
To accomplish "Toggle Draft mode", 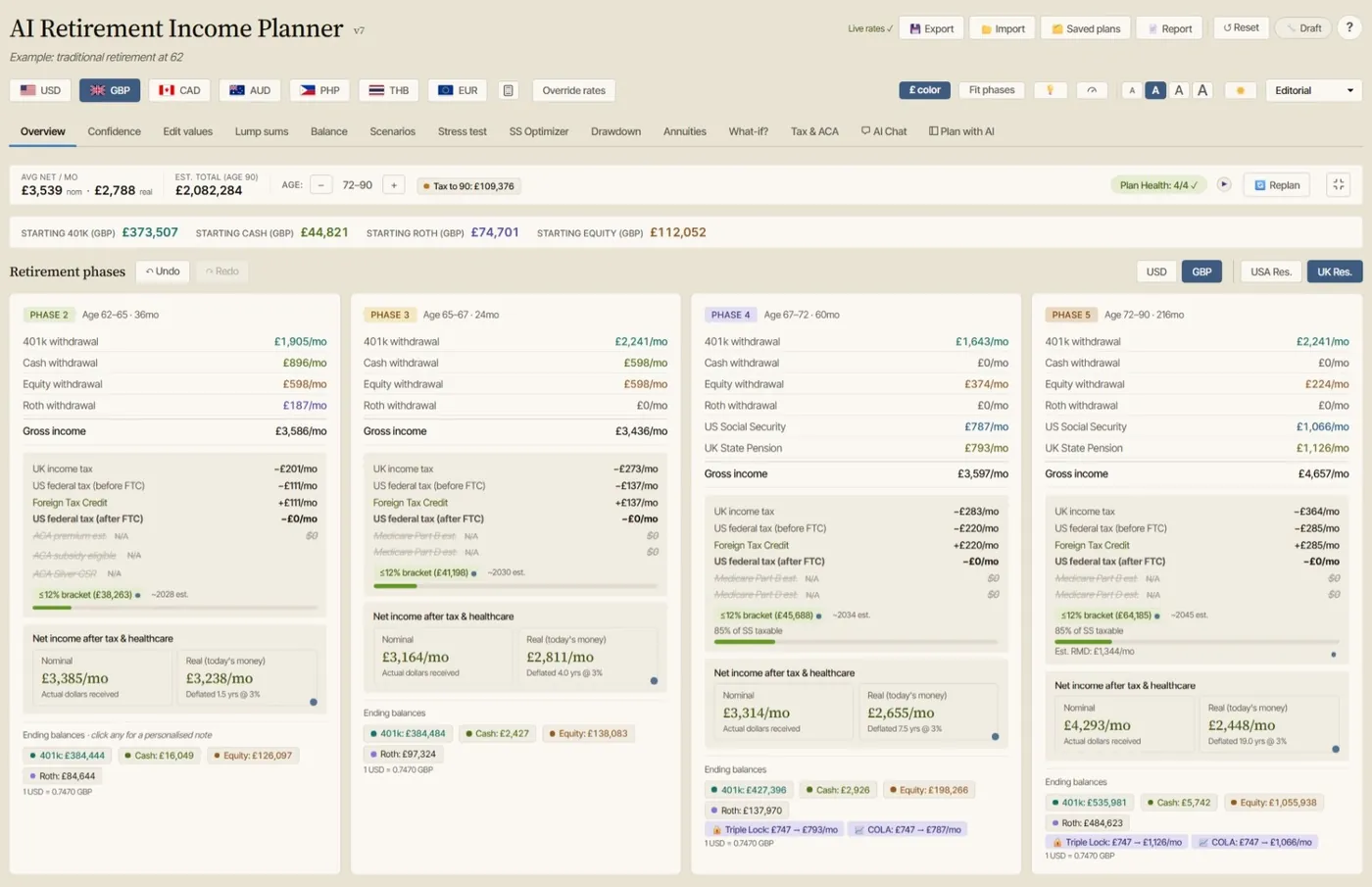I will [x=1304, y=27].
